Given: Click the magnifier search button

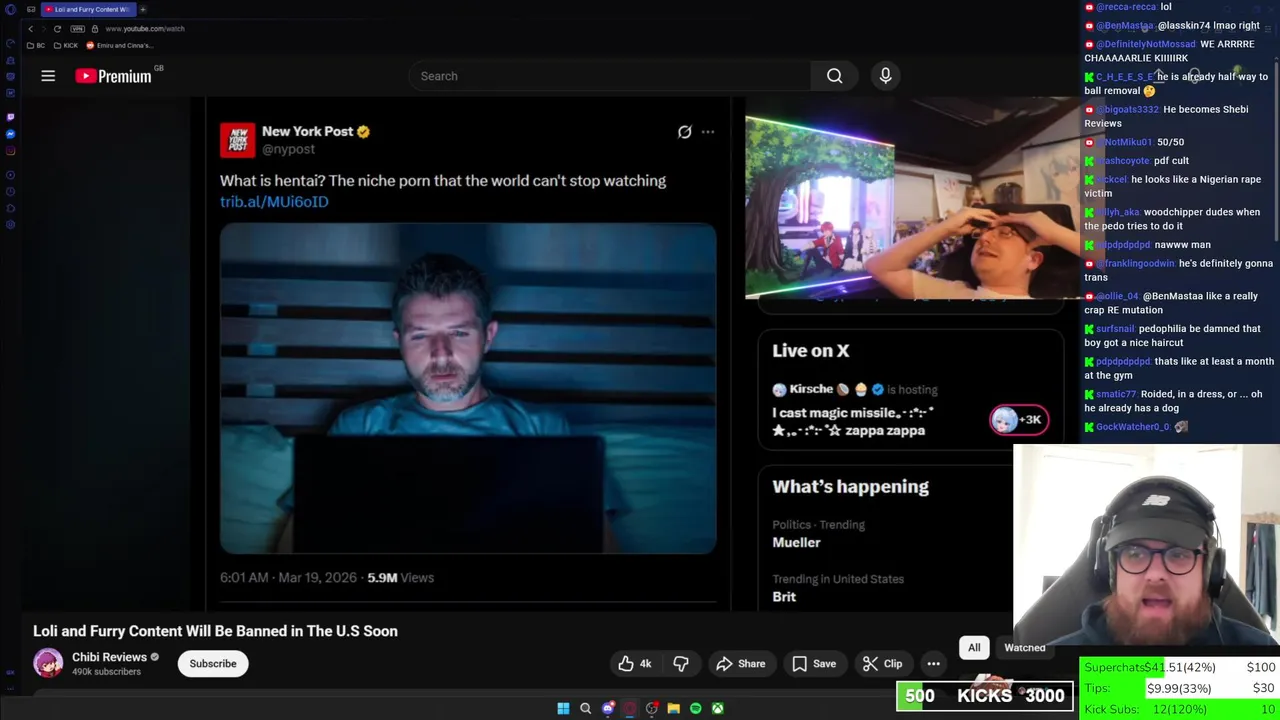Looking at the screenshot, I should [834, 76].
